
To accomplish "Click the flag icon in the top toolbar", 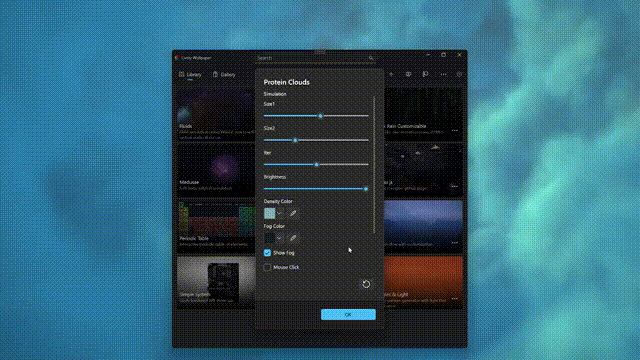I will (x=425, y=74).
